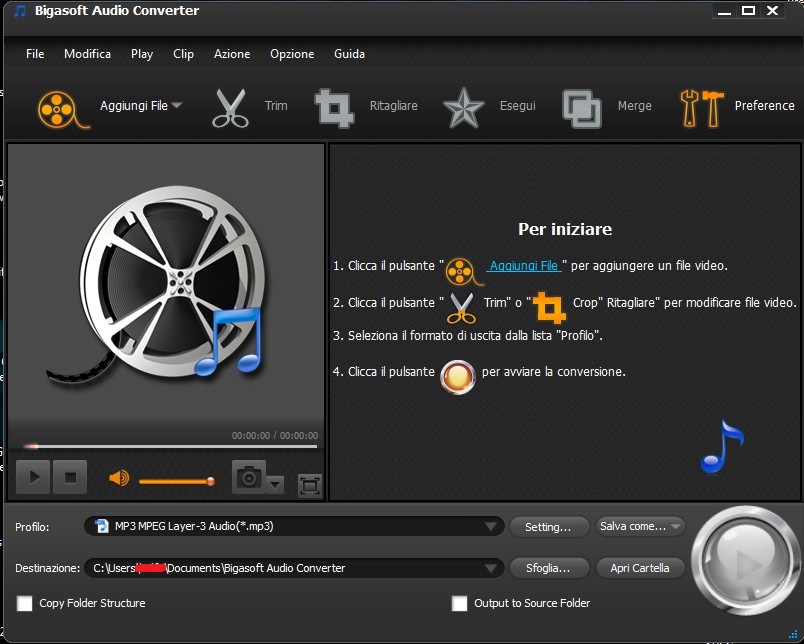Click the play button in preview
This screenshot has width=804, height=644.
point(33,477)
